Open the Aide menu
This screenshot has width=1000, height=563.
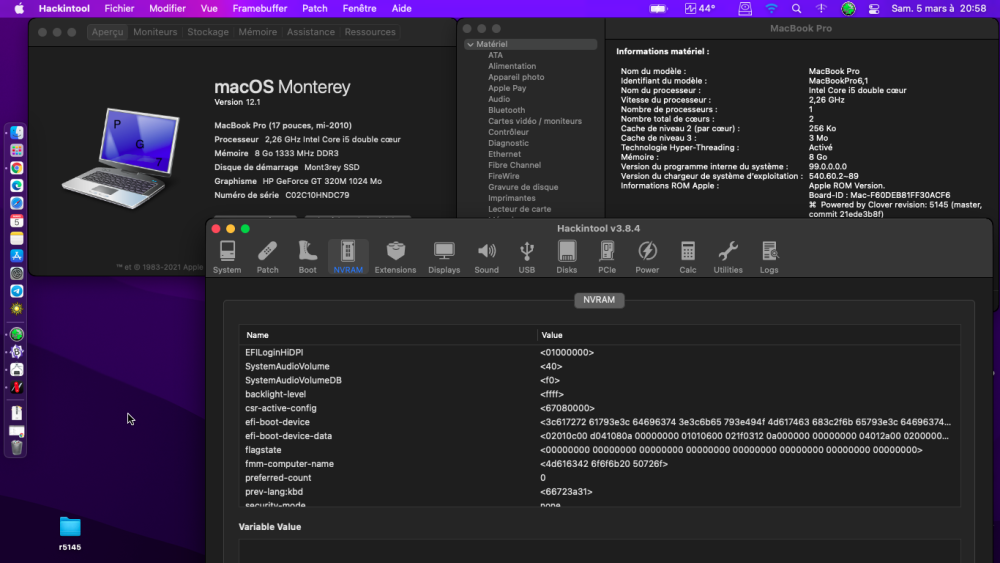(401, 8)
